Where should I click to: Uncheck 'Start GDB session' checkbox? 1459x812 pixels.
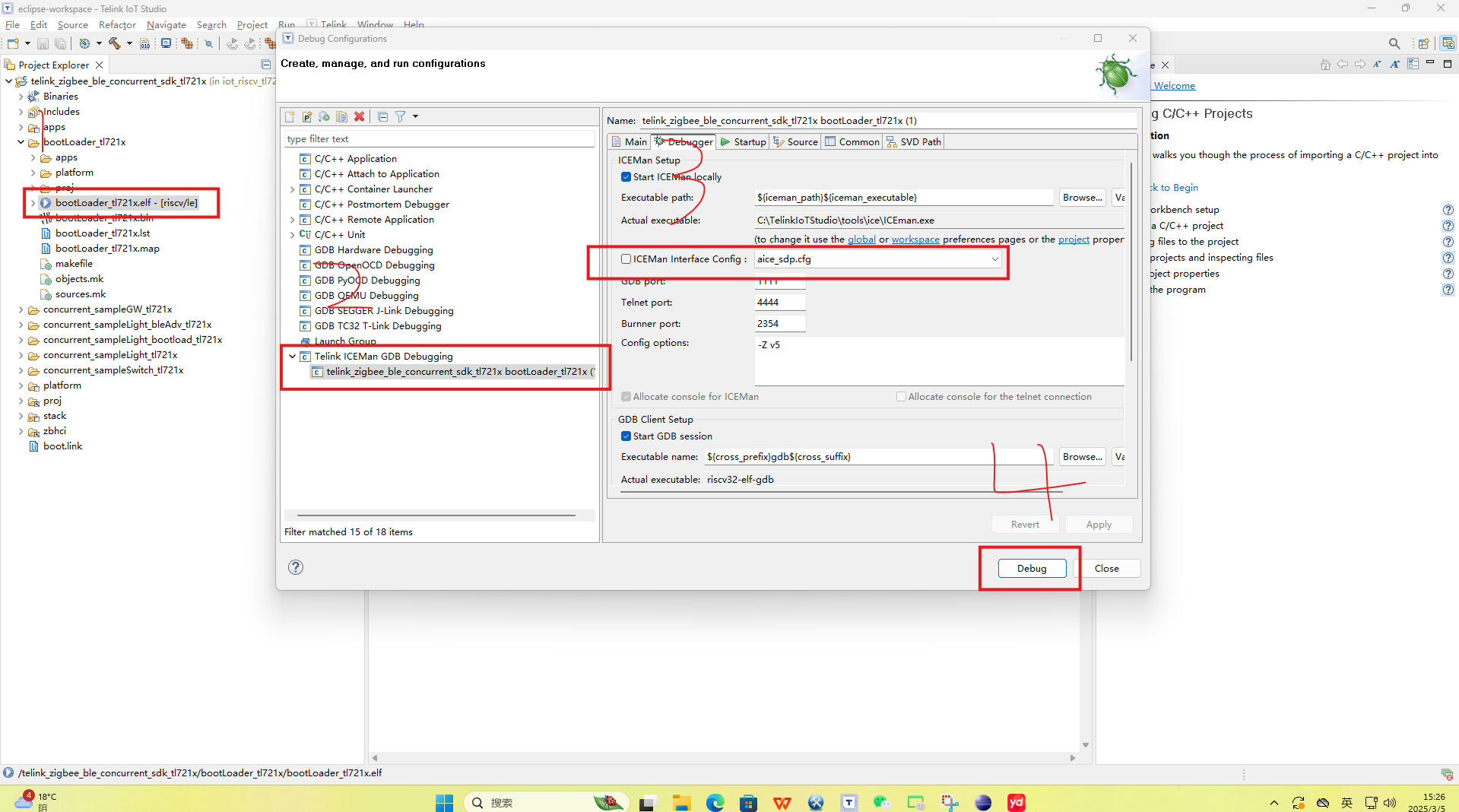pyautogui.click(x=626, y=436)
